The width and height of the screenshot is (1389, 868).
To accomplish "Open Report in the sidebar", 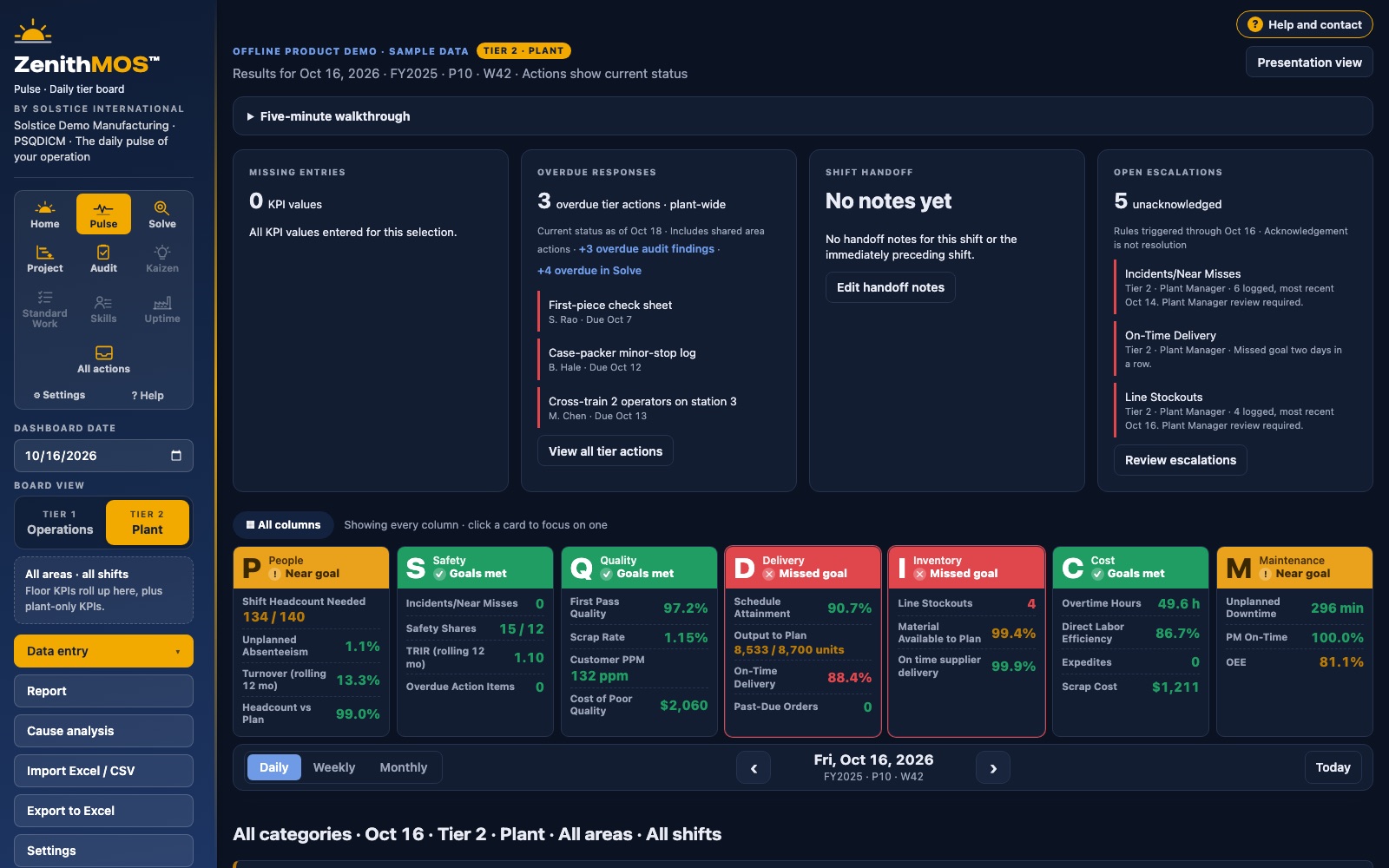I will pos(103,691).
